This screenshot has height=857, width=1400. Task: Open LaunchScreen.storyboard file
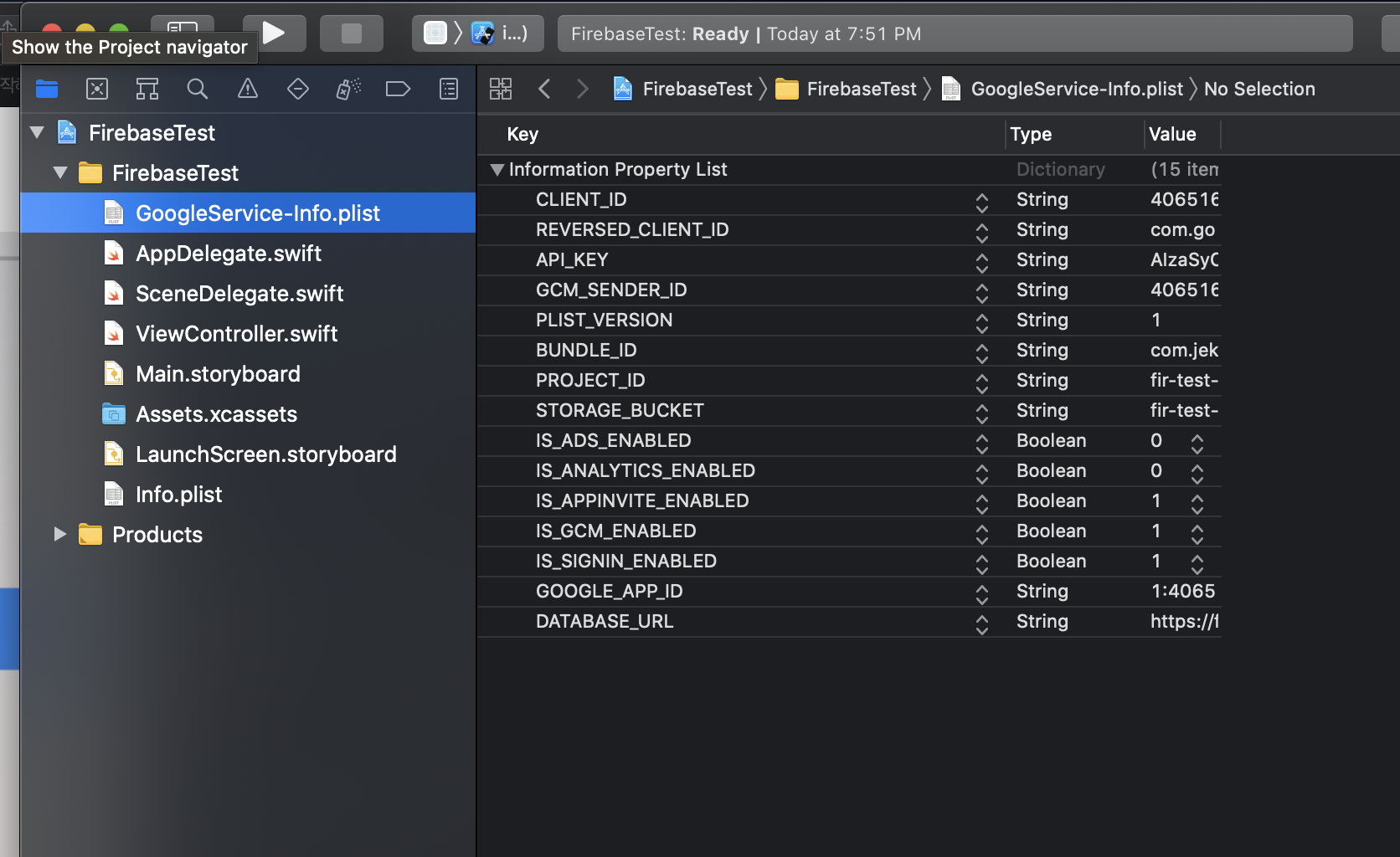pos(248,454)
